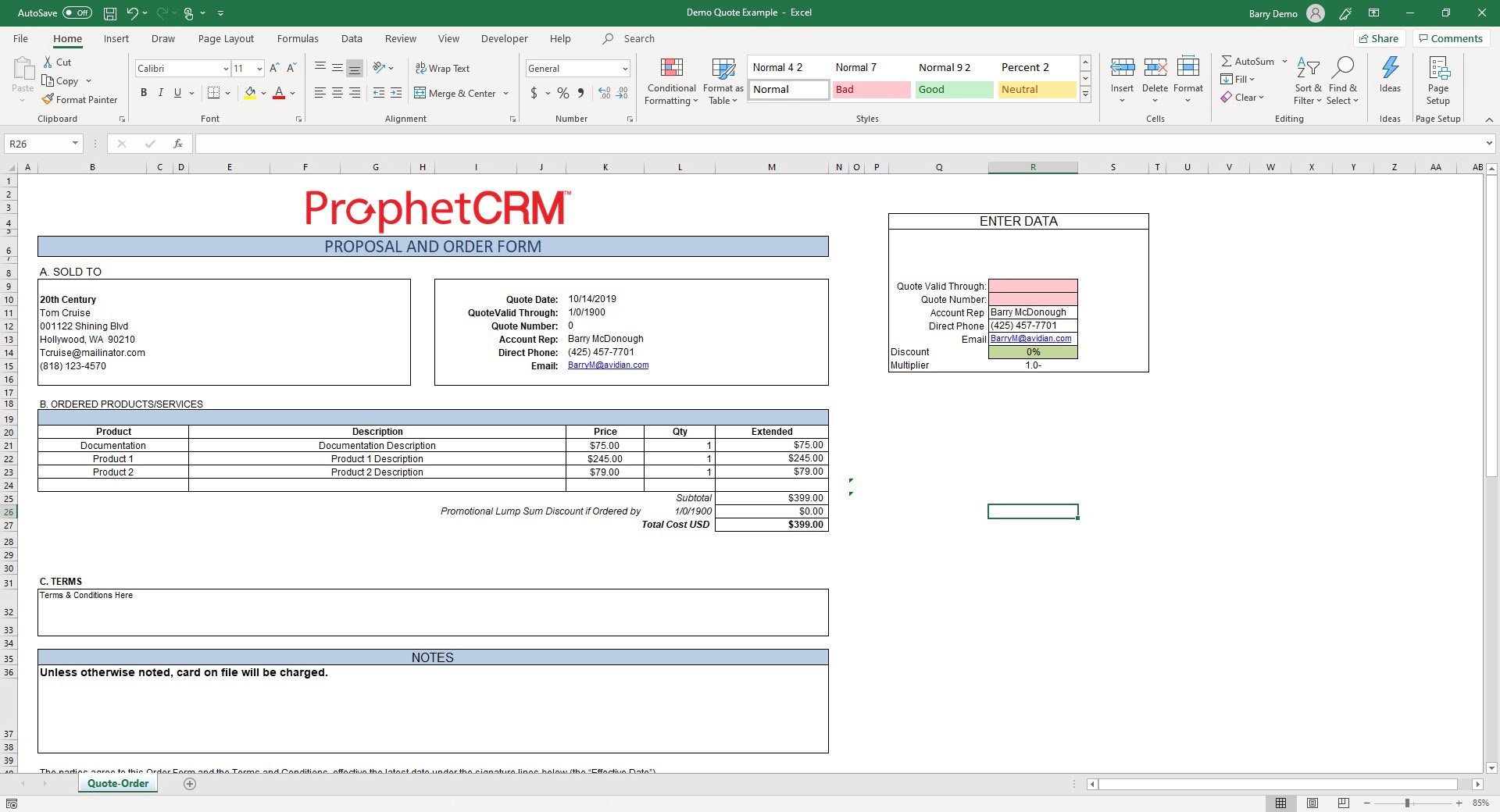Switch to Page Break Preview view
The image size is (1500, 812).
(x=1343, y=803)
